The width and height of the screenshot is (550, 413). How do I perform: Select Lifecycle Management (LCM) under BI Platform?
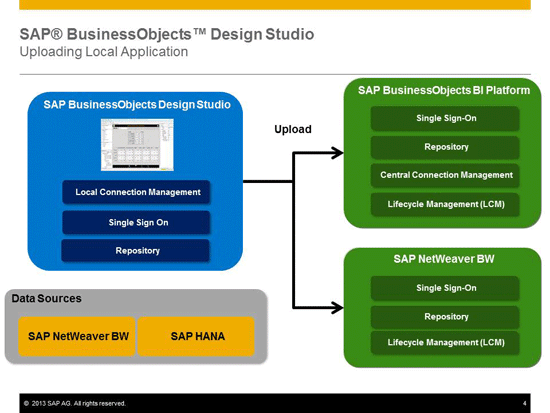(445, 204)
